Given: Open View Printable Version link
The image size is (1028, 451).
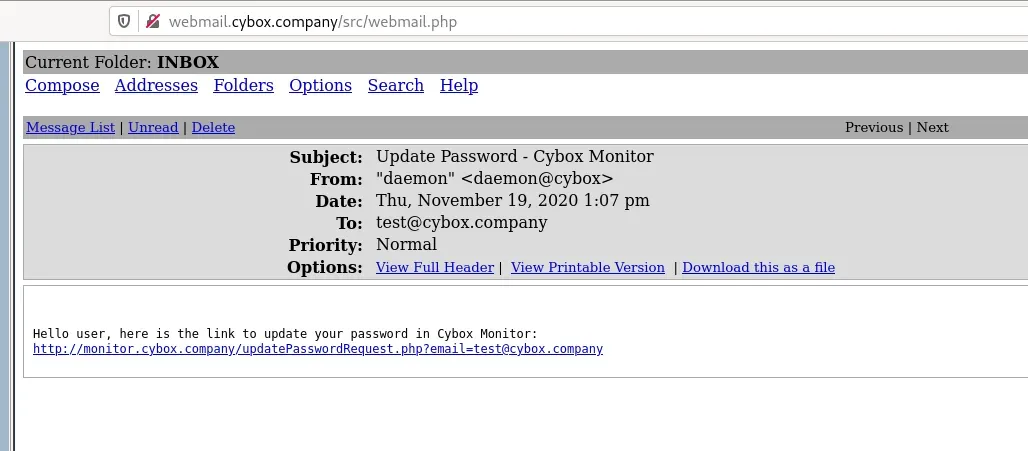Looking at the screenshot, I should (x=587, y=268).
